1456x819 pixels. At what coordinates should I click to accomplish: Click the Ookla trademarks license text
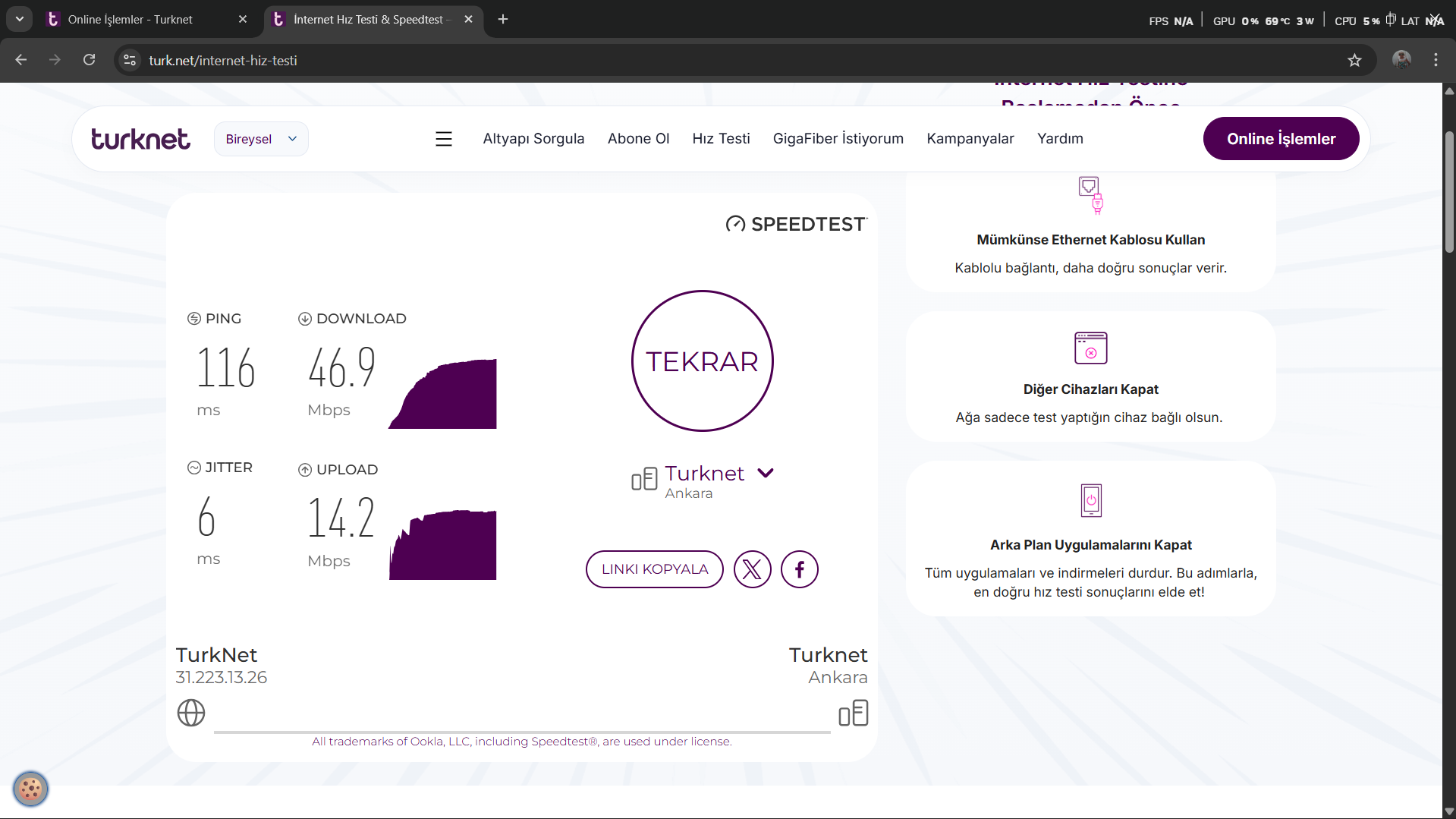pyautogui.click(x=522, y=742)
